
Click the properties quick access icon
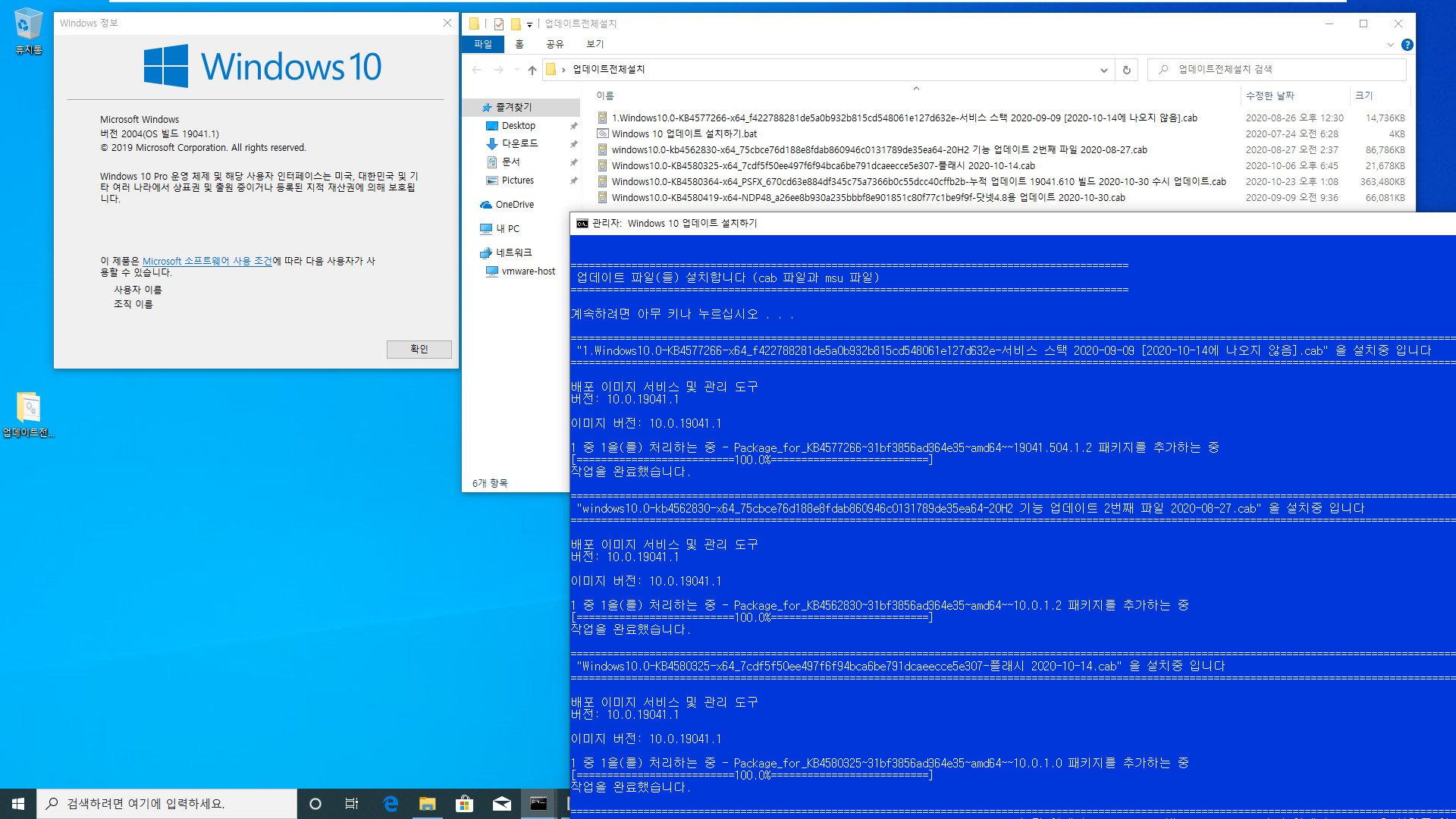pyautogui.click(x=499, y=24)
